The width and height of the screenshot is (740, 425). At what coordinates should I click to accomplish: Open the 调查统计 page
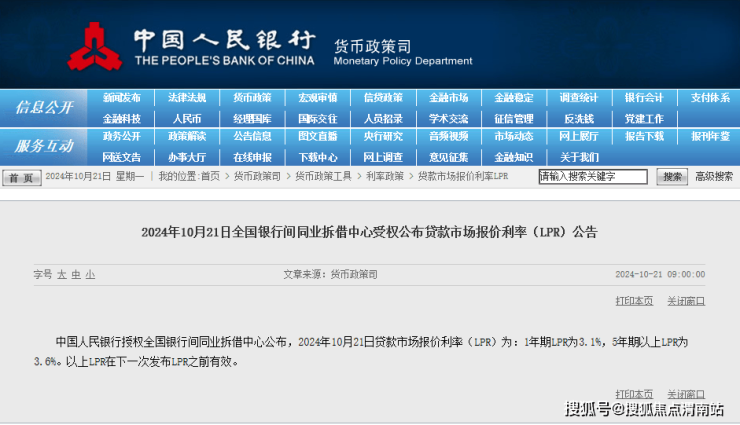click(x=579, y=98)
